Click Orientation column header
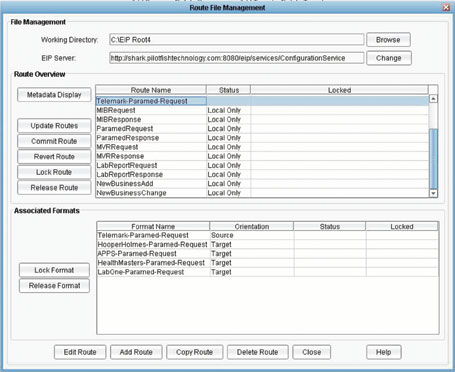This screenshot has width=455, height=372. point(252,226)
